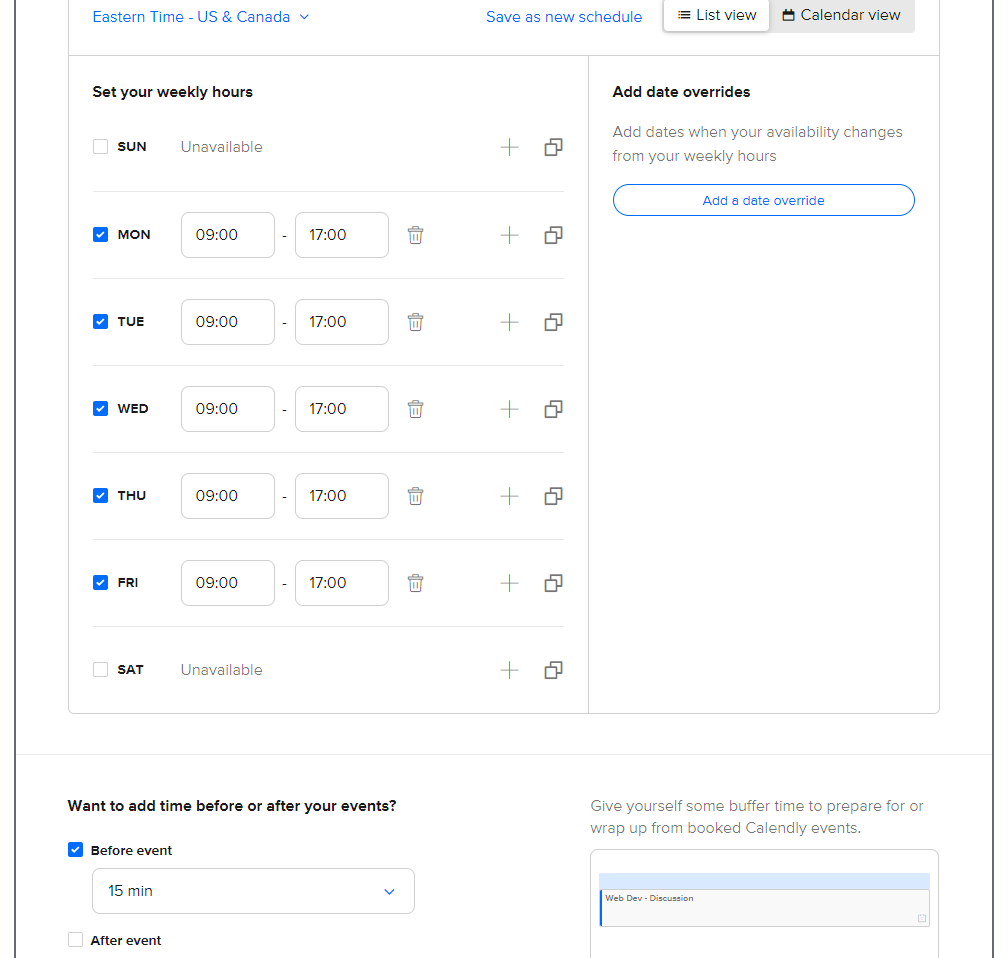Edit Monday end time 17:00
This screenshot has height=958, width=1008.
(x=341, y=235)
